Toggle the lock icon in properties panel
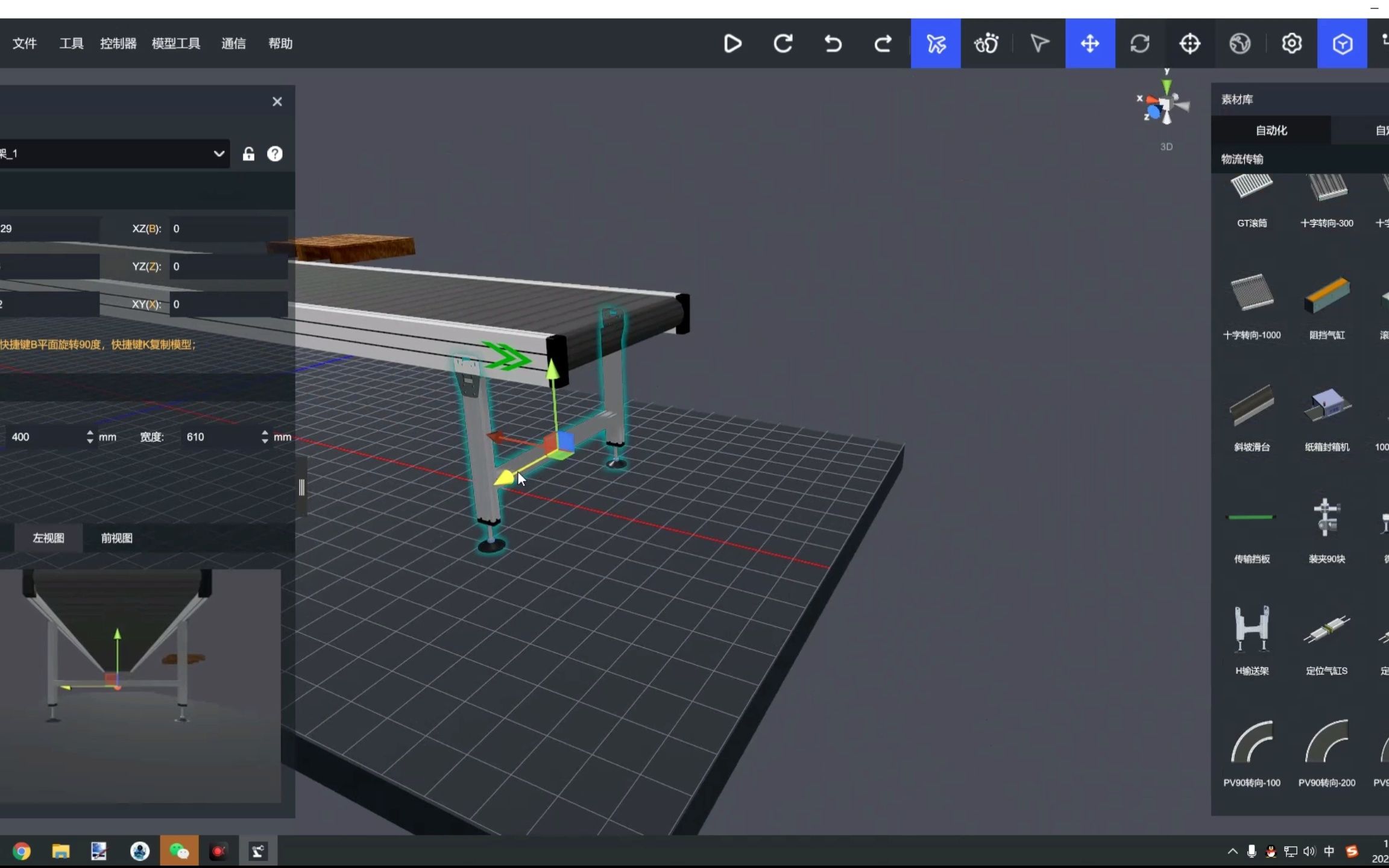The width and height of the screenshot is (1389, 868). 248,154
